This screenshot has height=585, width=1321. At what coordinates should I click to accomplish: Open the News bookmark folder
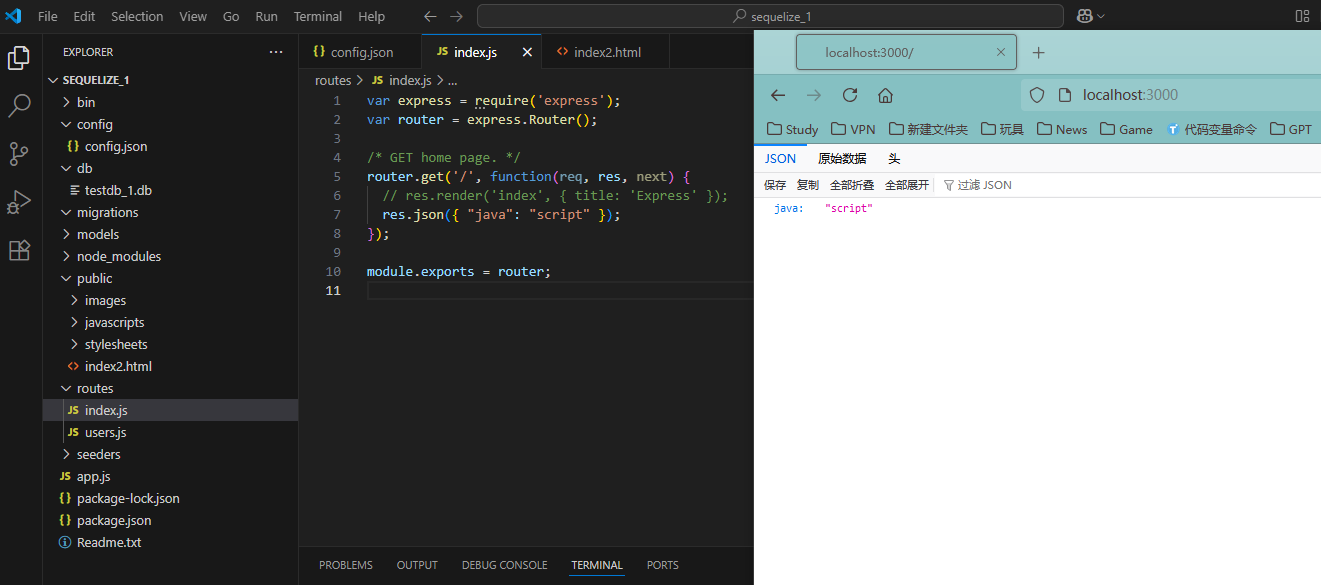coord(1062,129)
